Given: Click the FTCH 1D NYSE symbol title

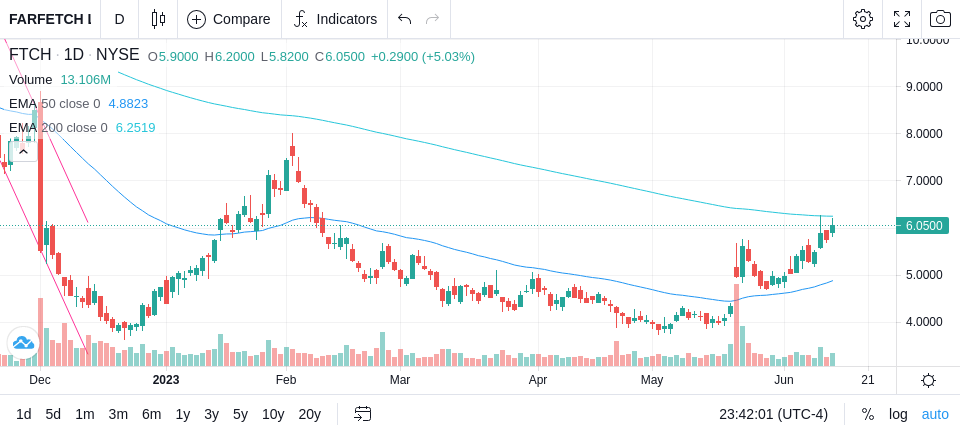Looking at the screenshot, I should point(74,55).
